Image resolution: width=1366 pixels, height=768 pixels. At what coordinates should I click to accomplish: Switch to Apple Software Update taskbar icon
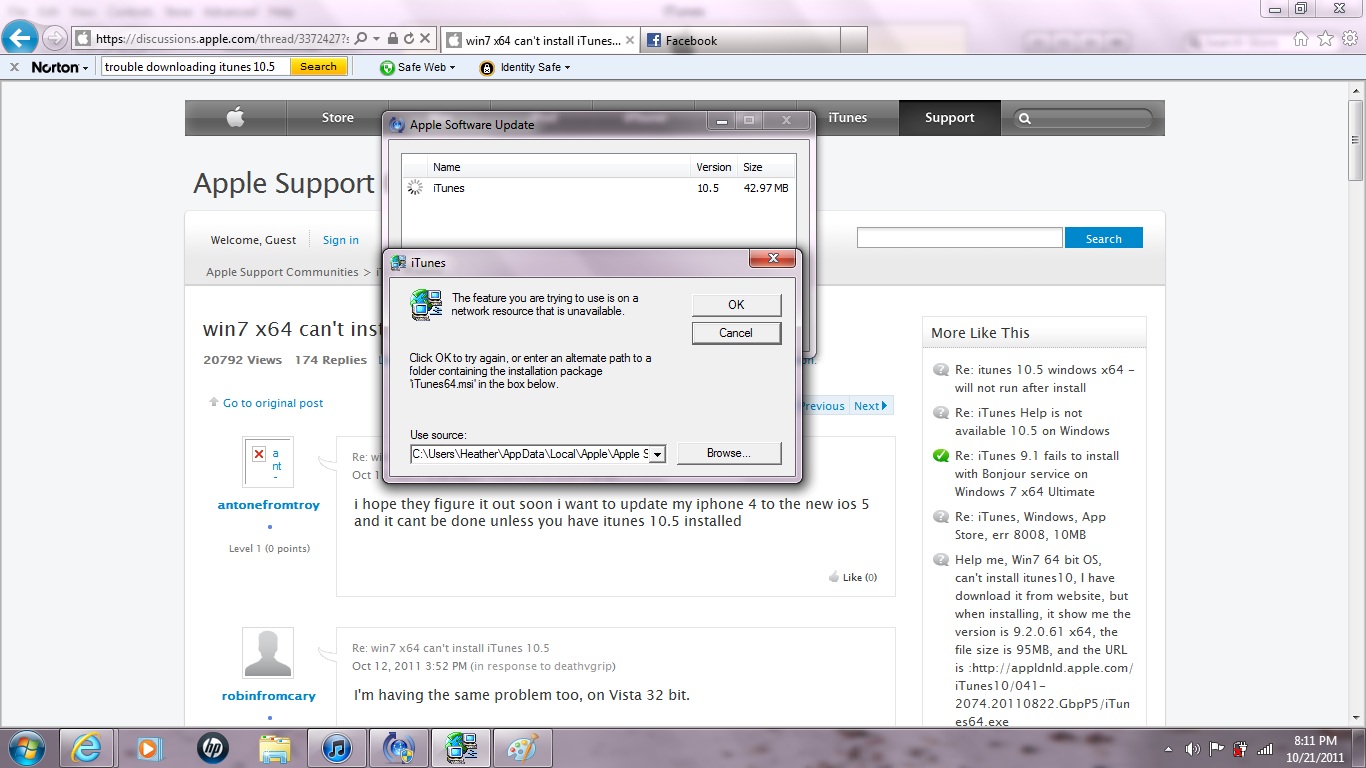[x=399, y=748]
